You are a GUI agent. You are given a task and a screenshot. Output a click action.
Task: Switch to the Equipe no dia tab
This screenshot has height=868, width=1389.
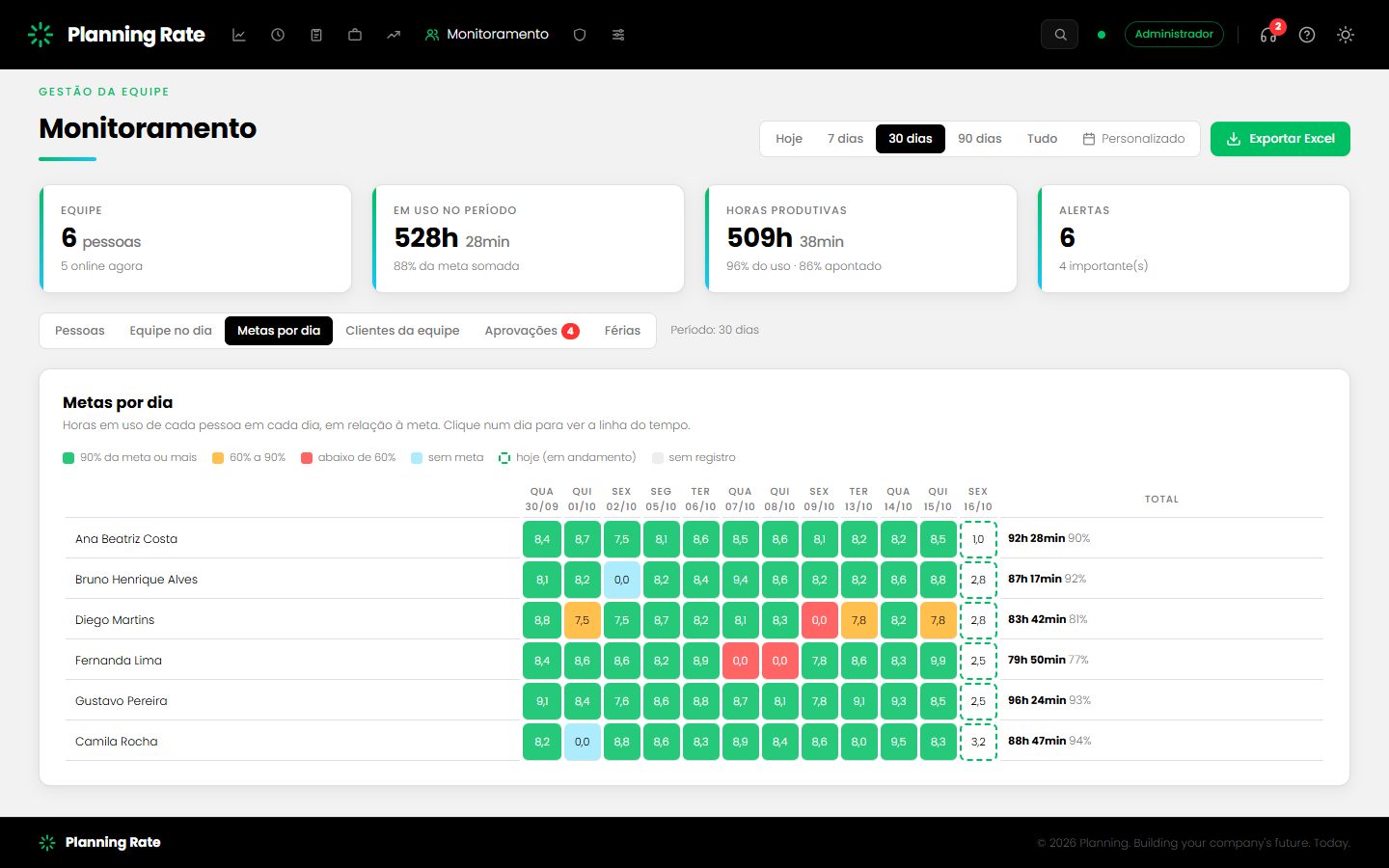(171, 331)
